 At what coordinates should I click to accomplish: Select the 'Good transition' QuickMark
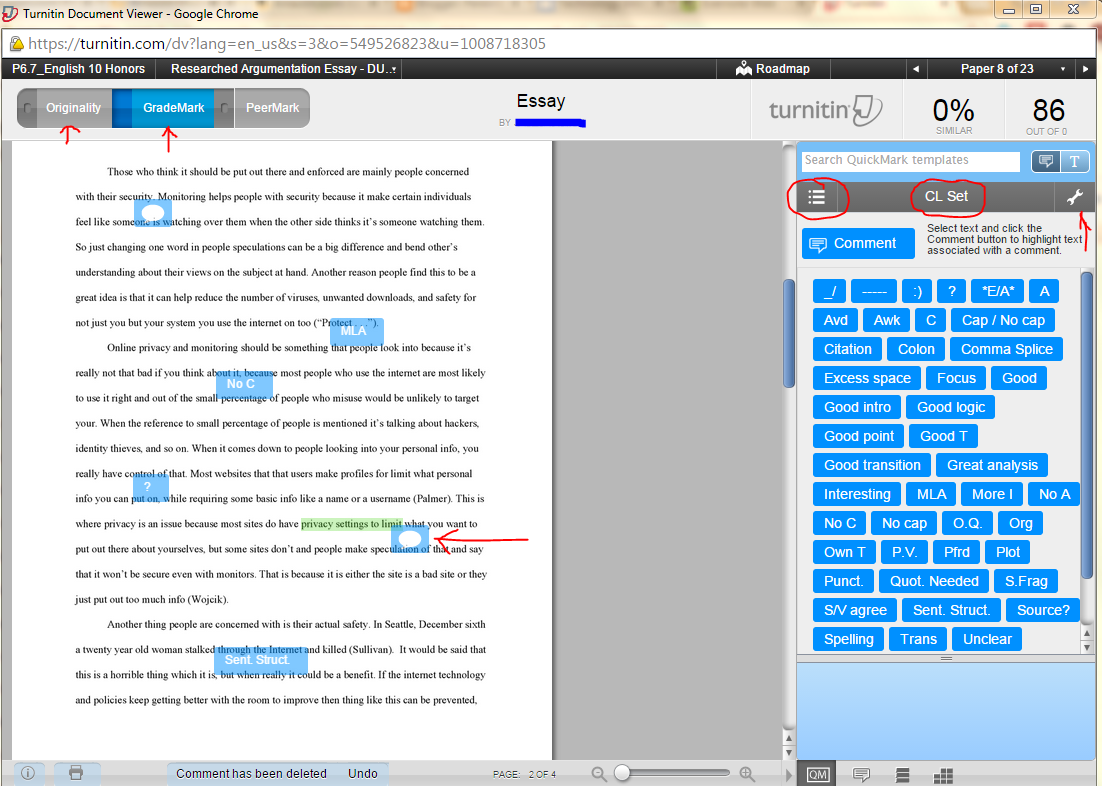pos(871,465)
